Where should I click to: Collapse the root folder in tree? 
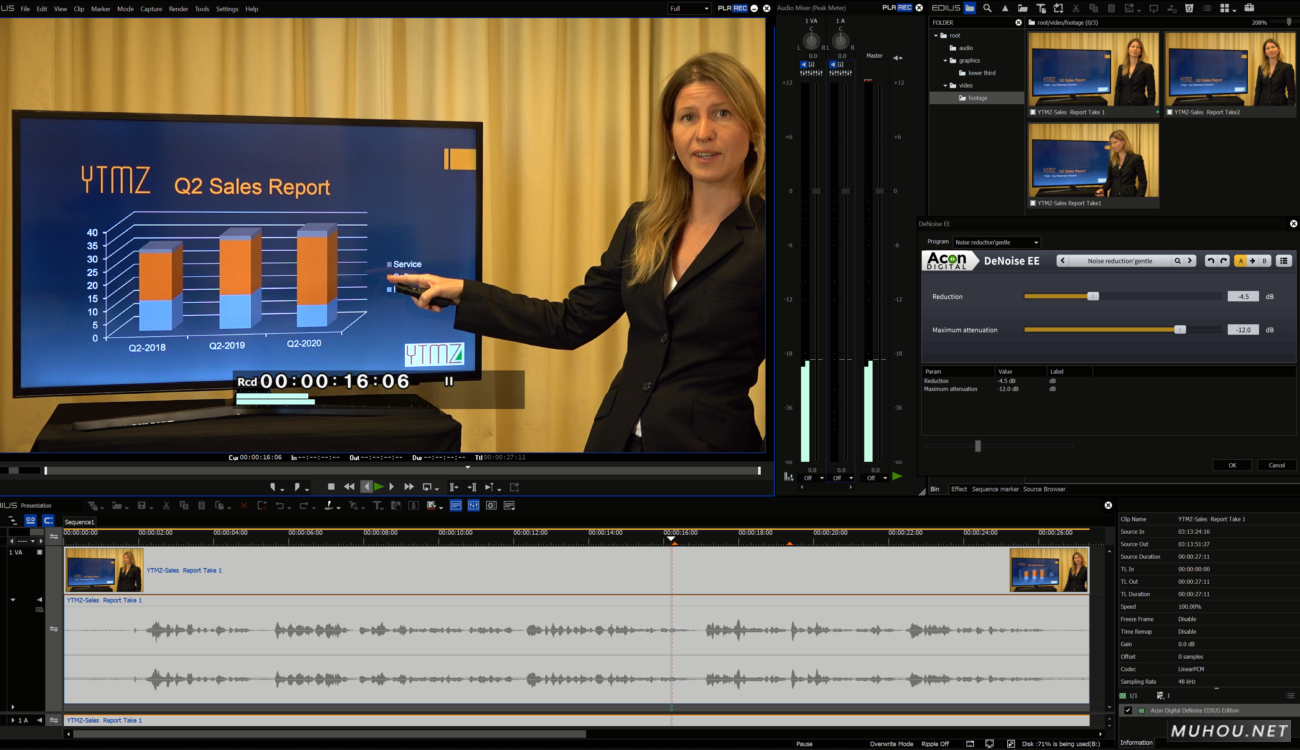[x=937, y=35]
